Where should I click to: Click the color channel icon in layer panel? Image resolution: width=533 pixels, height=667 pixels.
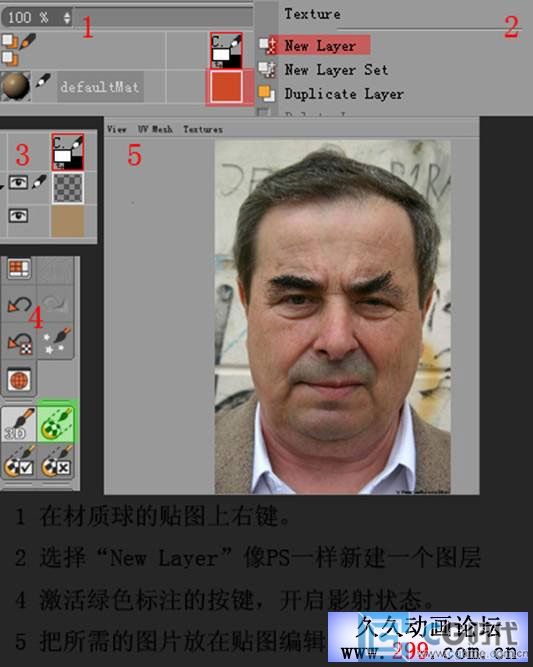[x=68, y=152]
